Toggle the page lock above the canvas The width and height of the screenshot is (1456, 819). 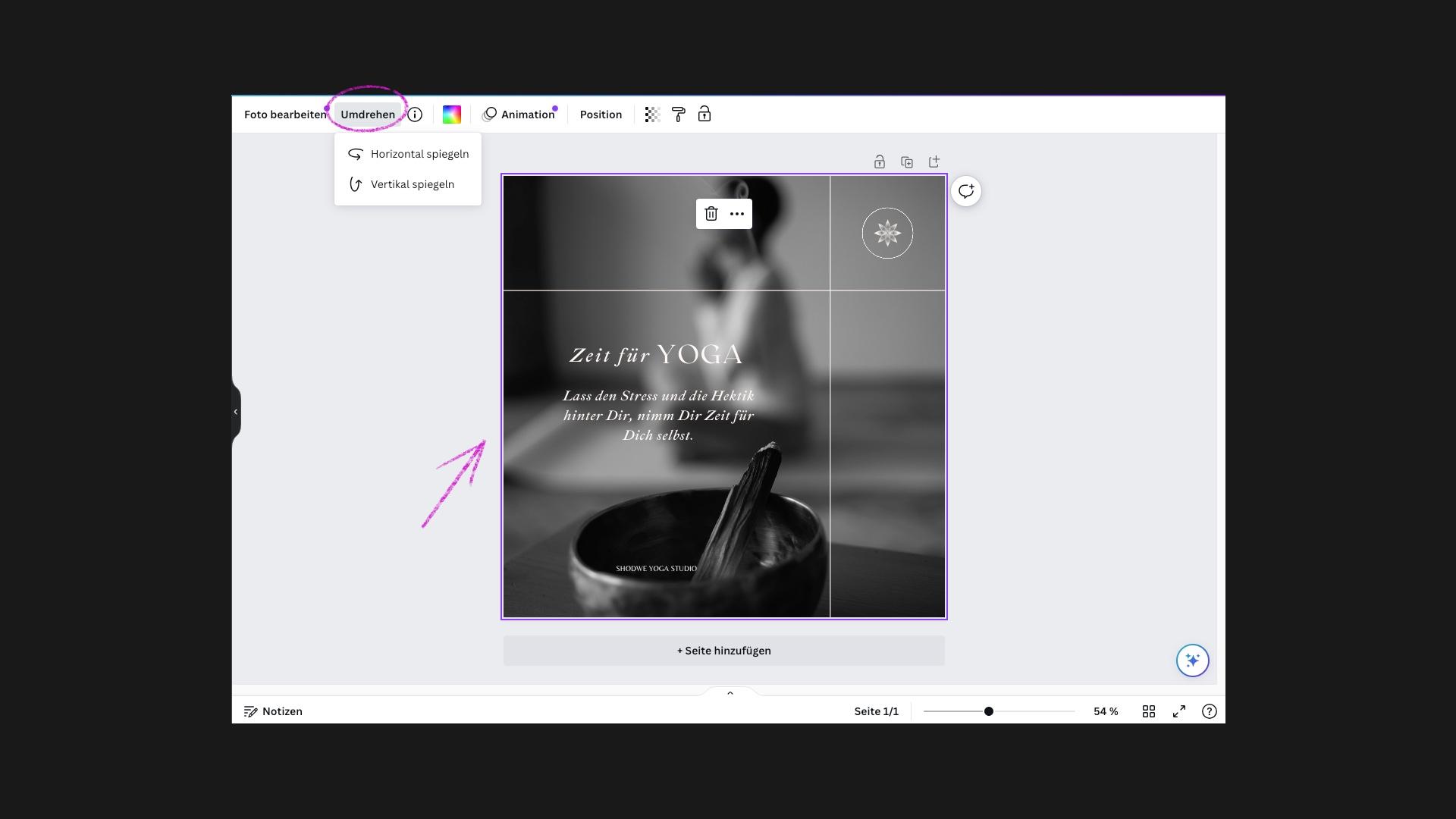[x=880, y=162]
